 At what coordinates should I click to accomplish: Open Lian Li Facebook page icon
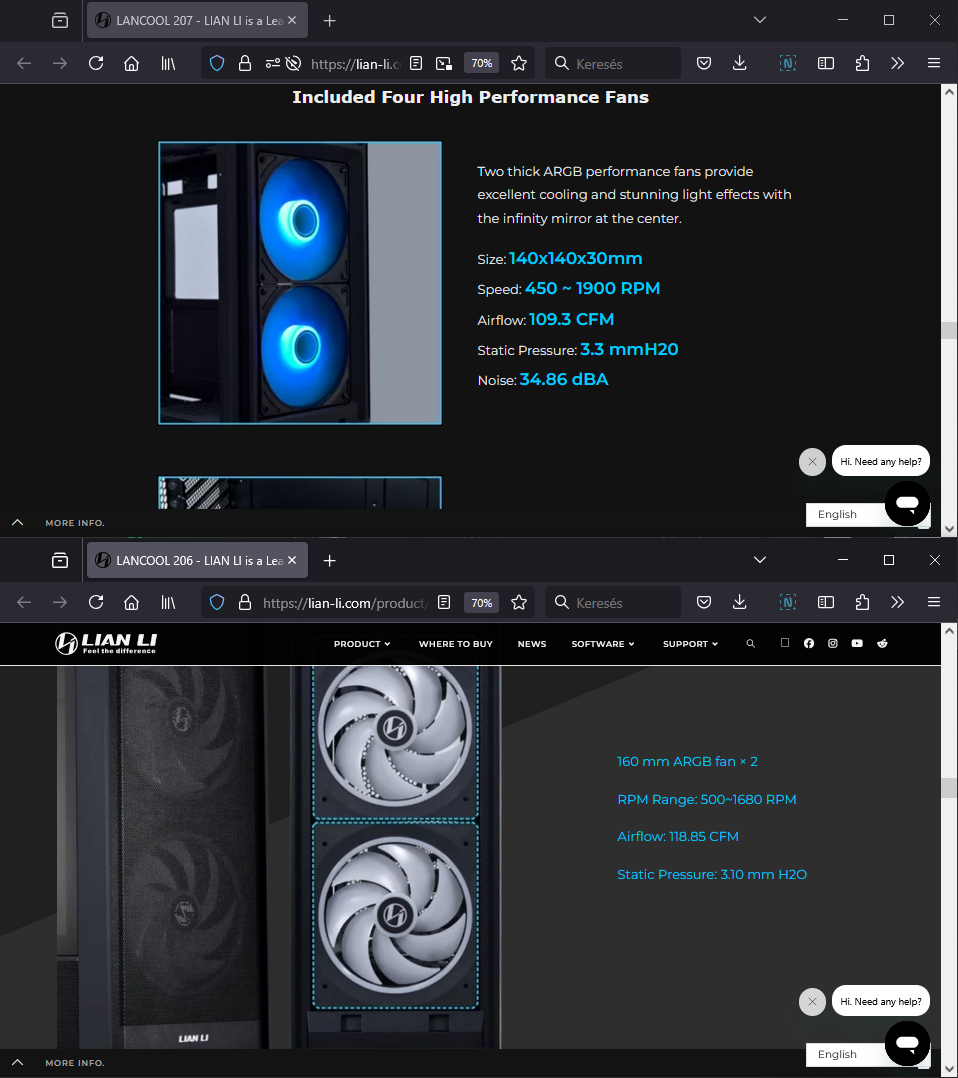(x=809, y=644)
